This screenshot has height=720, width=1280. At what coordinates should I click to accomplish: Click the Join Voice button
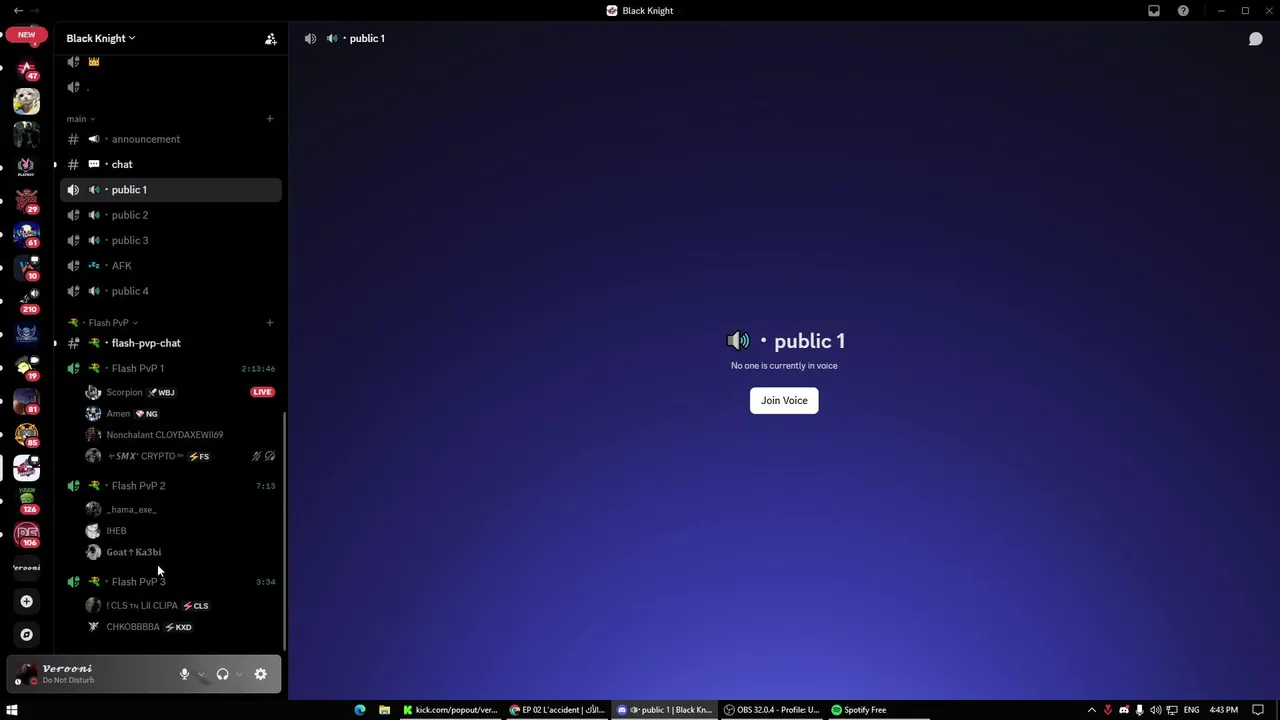[784, 401]
